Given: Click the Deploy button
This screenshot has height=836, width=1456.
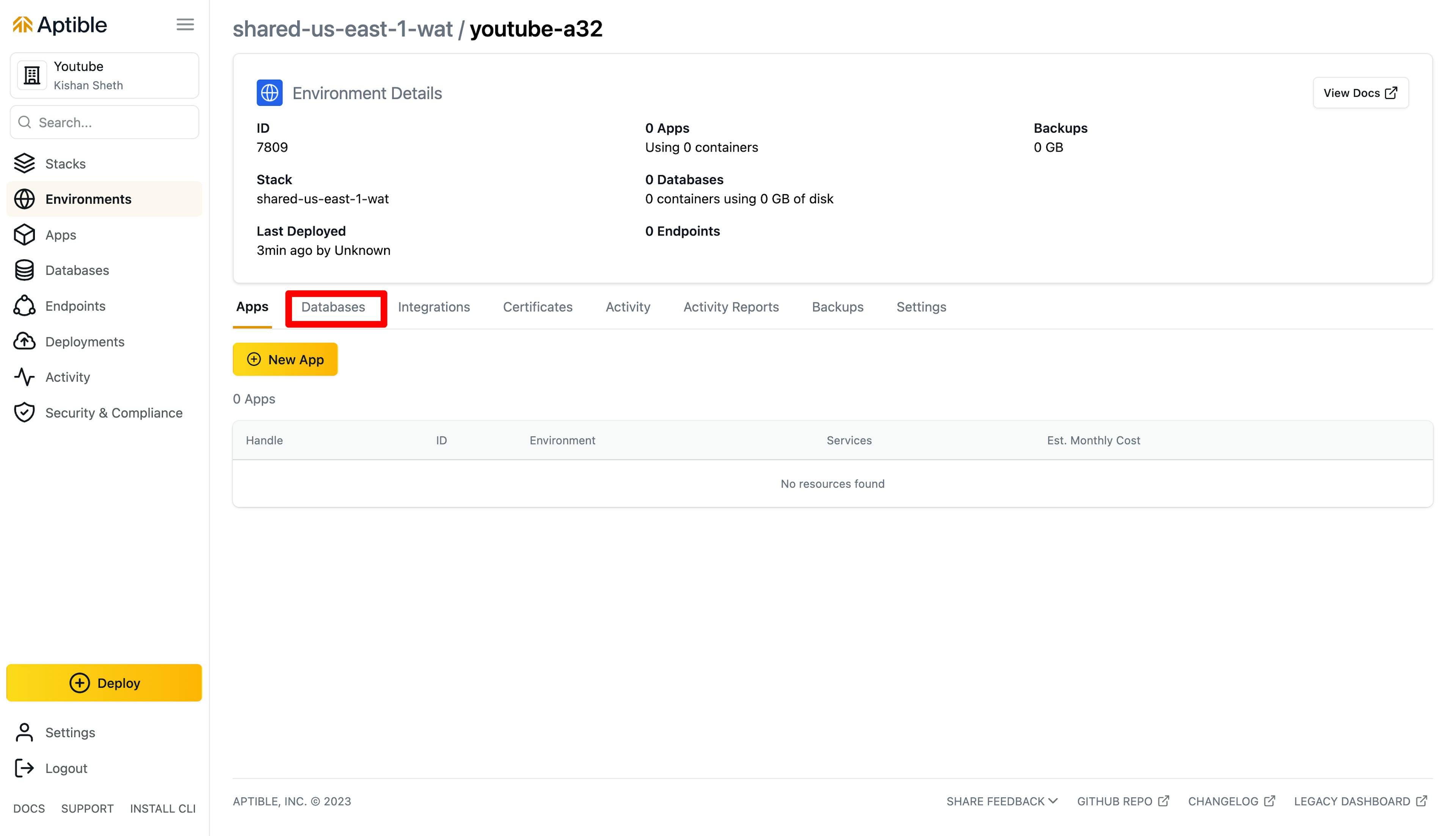Looking at the screenshot, I should pos(103,683).
